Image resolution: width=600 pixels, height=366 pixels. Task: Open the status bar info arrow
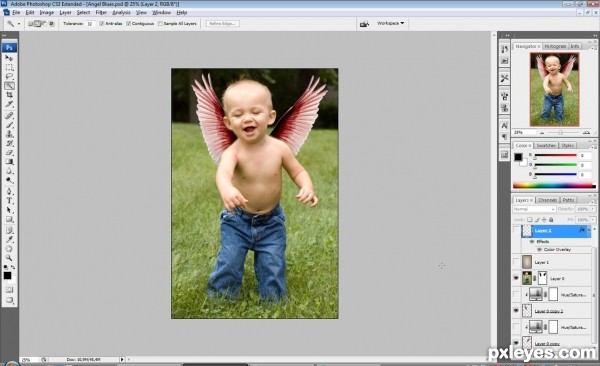122,359
